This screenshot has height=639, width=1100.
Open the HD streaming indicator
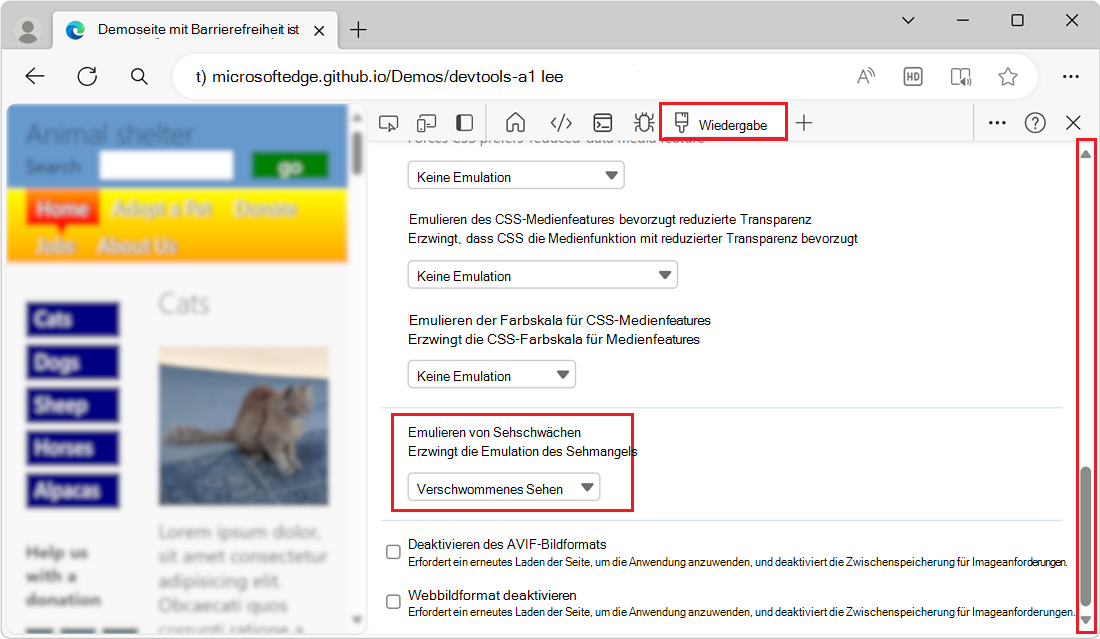coord(912,75)
